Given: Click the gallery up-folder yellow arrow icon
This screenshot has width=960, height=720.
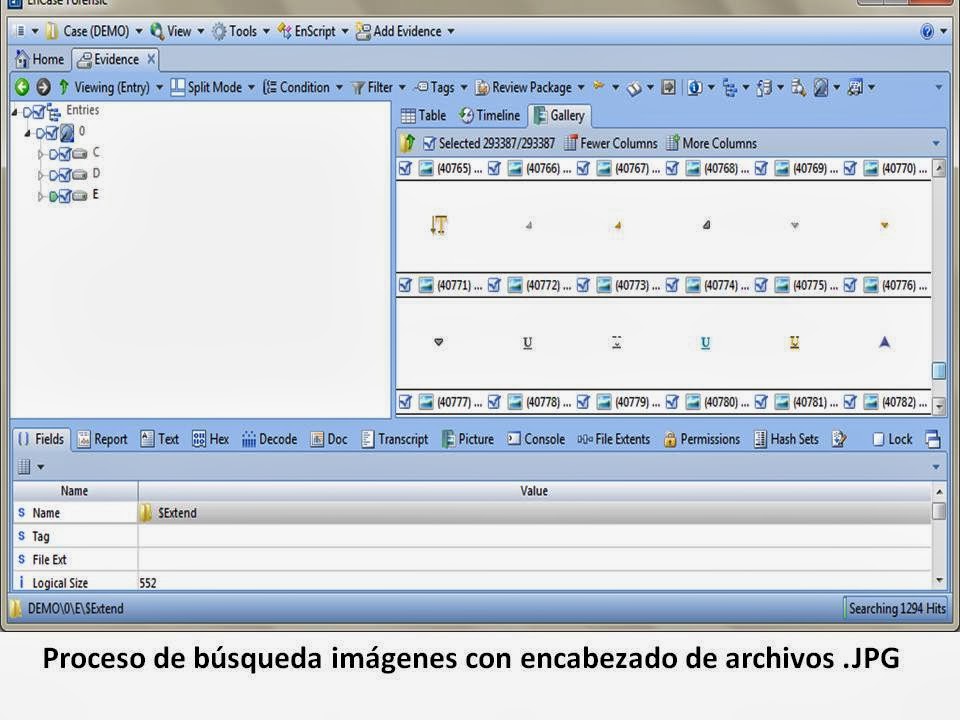Looking at the screenshot, I should pos(408,143).
